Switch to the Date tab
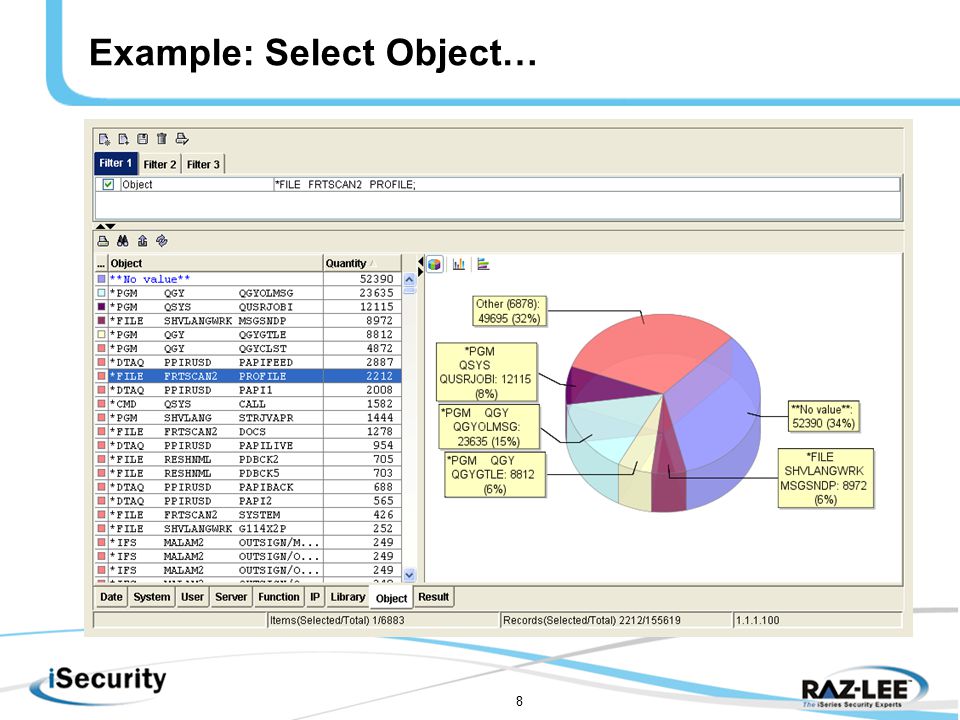This screenshot has width=960, height=720. pos(111,597)
